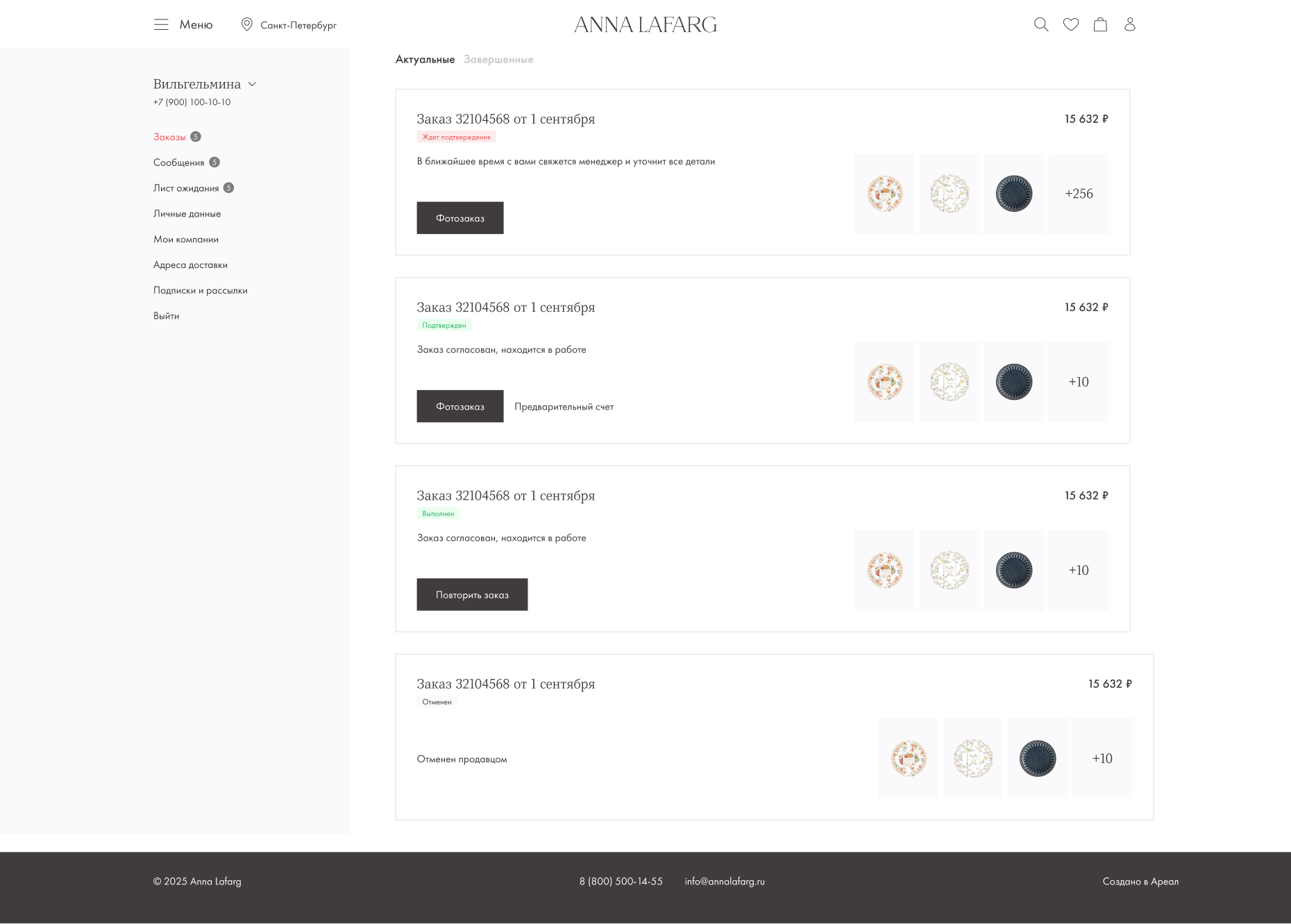
Task: Show remaining +256 items in first order
Action: 1078,194
